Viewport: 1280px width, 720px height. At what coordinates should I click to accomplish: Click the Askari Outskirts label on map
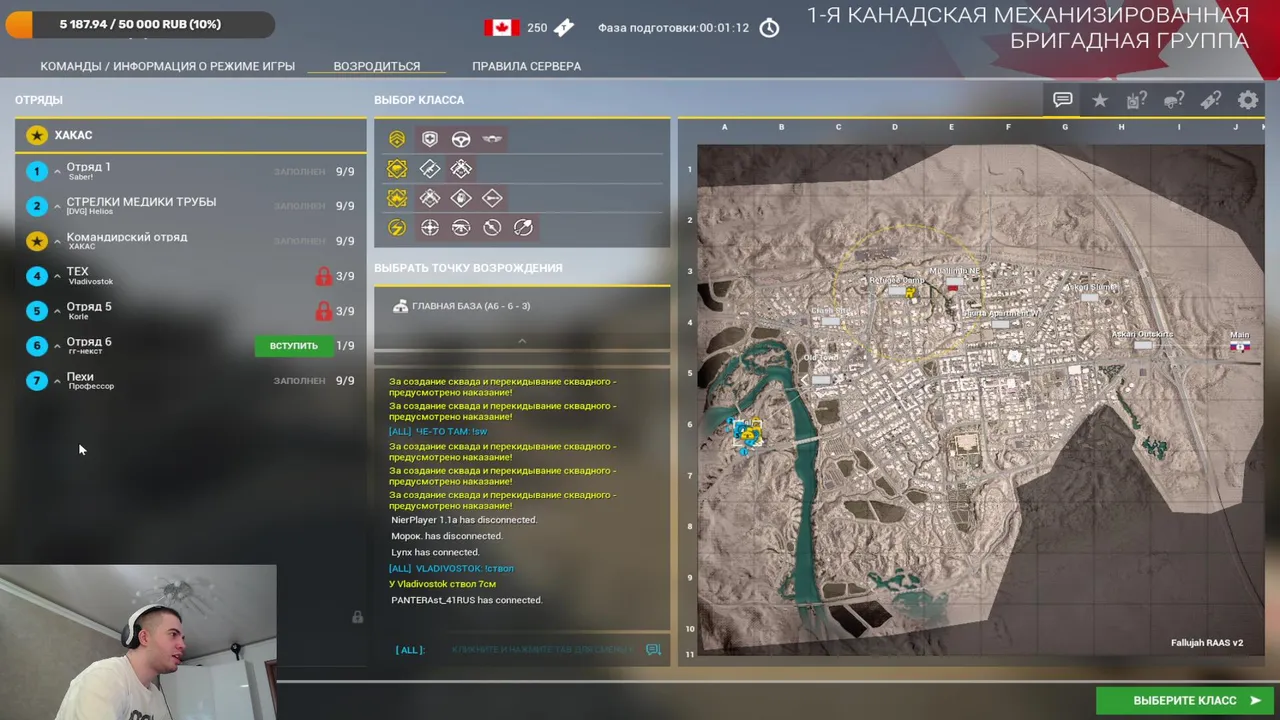coord(1143,334)
